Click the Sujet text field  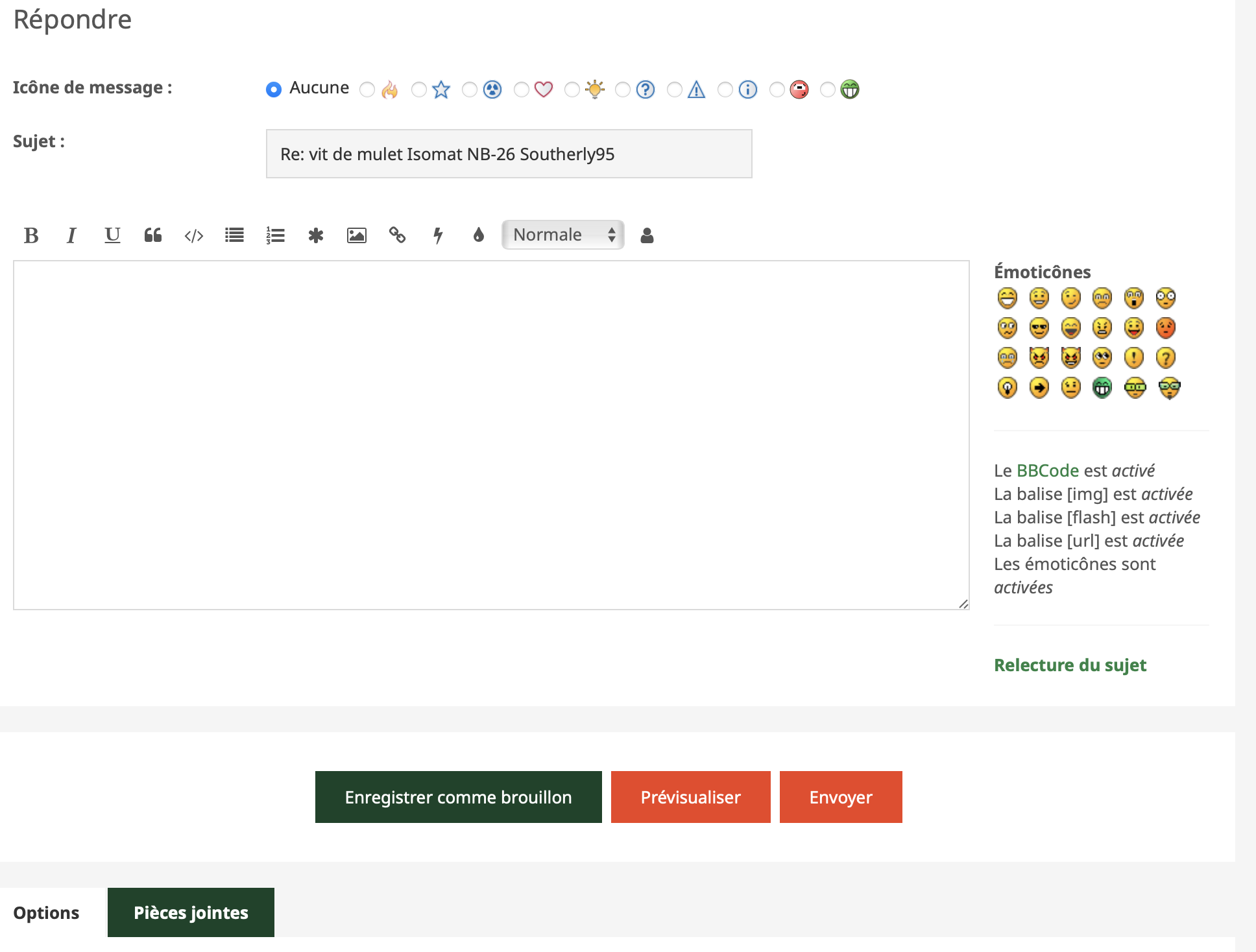(x=509, y=154)
